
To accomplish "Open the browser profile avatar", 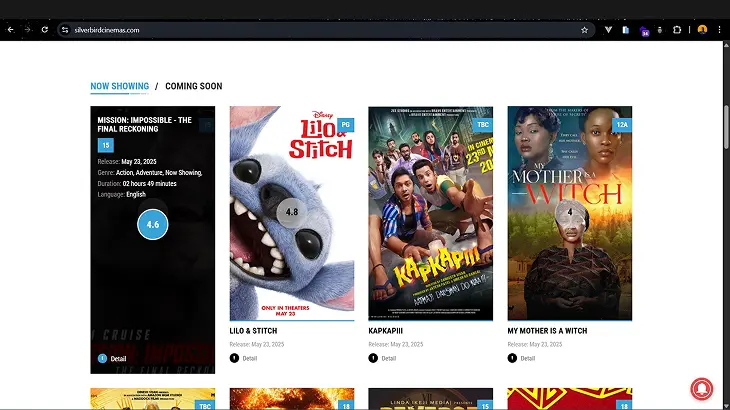I will click(x=702, y=30).
